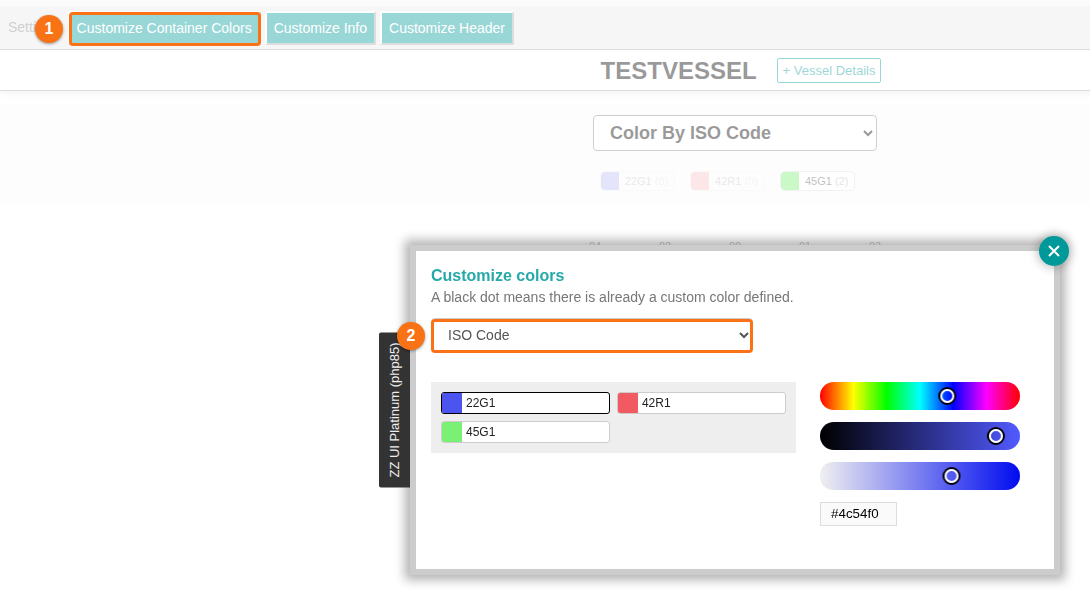
Task: Click the 22G1 legend chip
Action: click(637, 181)
